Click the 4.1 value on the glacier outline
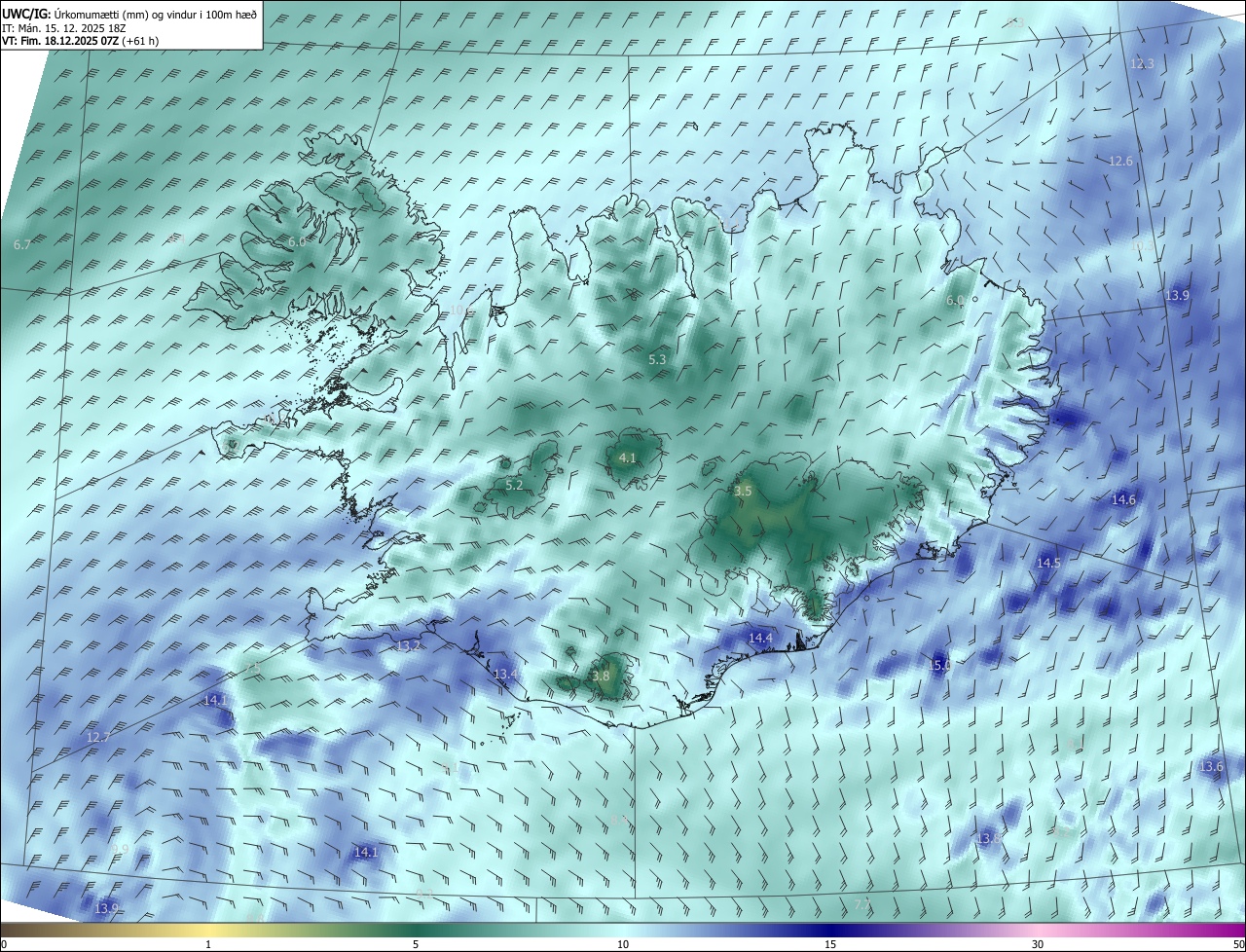This screenshot has width=1246, height=952. coord(628,458)
